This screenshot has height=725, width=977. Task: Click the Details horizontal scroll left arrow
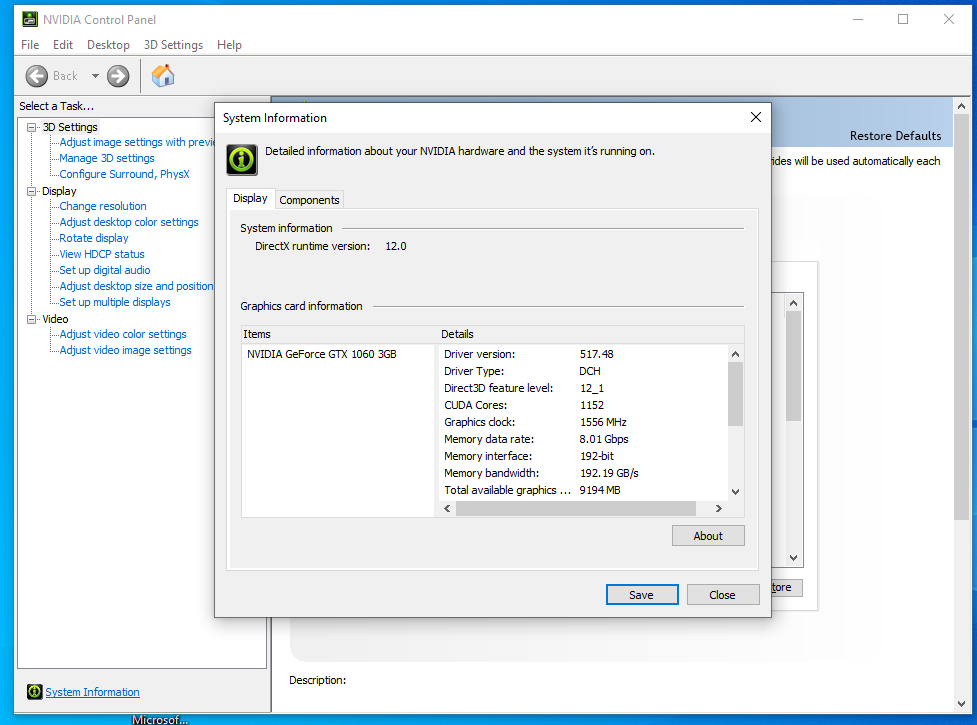[447, 508]
